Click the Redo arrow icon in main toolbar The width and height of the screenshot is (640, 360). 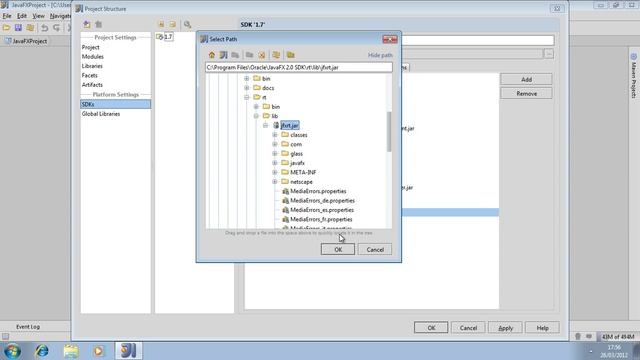[x=57, y=28]
